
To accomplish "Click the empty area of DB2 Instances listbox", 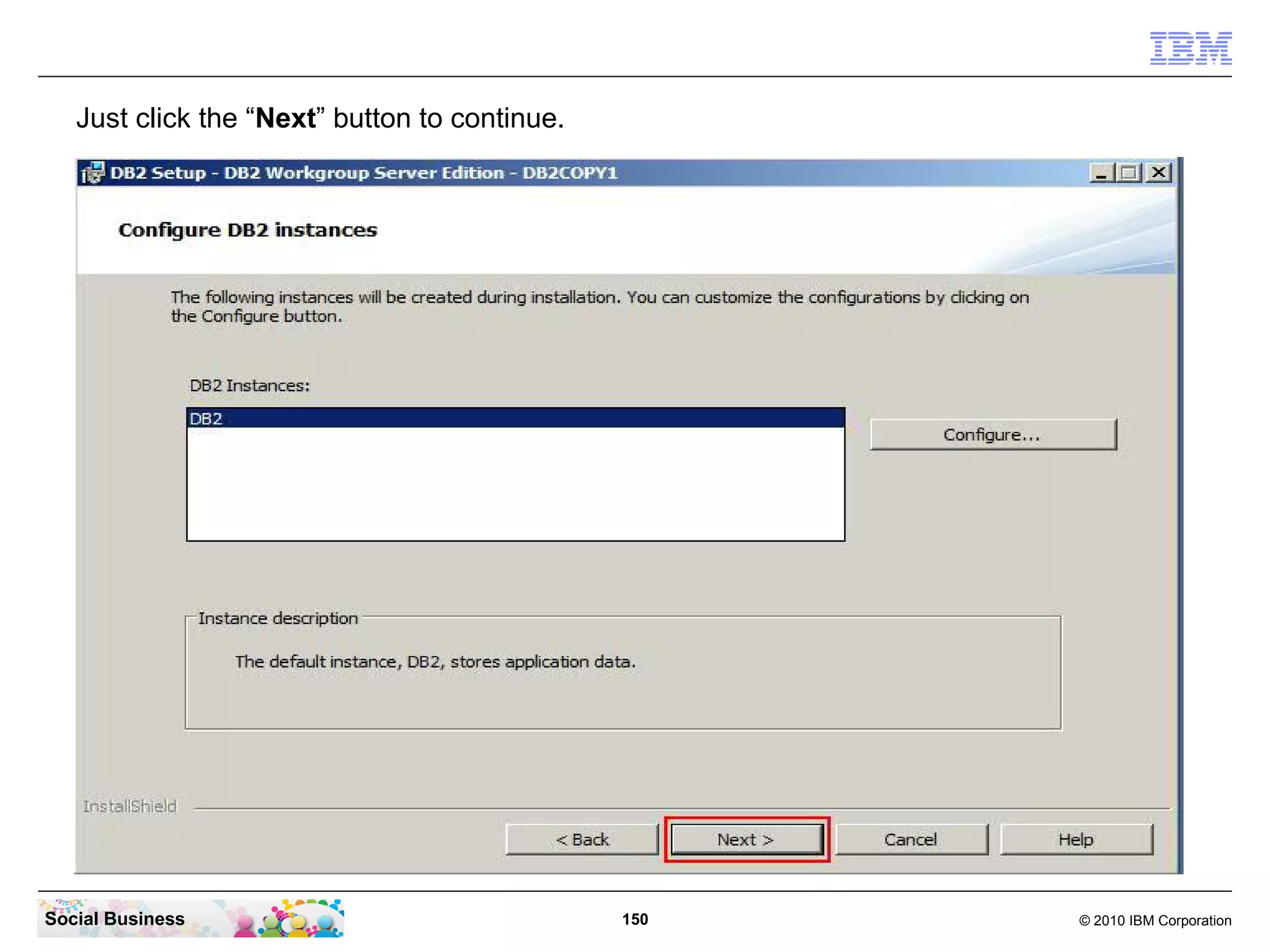I will (x=515, y=483).
